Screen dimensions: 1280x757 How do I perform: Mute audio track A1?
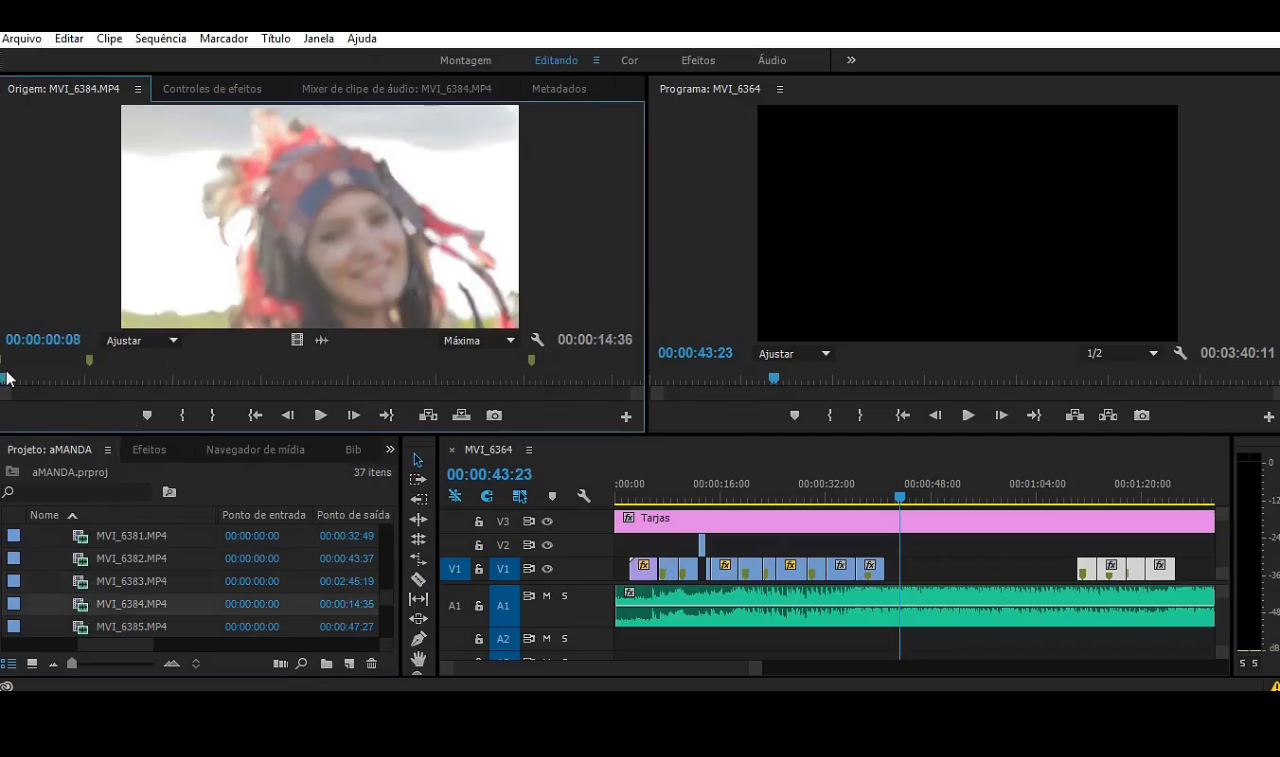(546, 596)
